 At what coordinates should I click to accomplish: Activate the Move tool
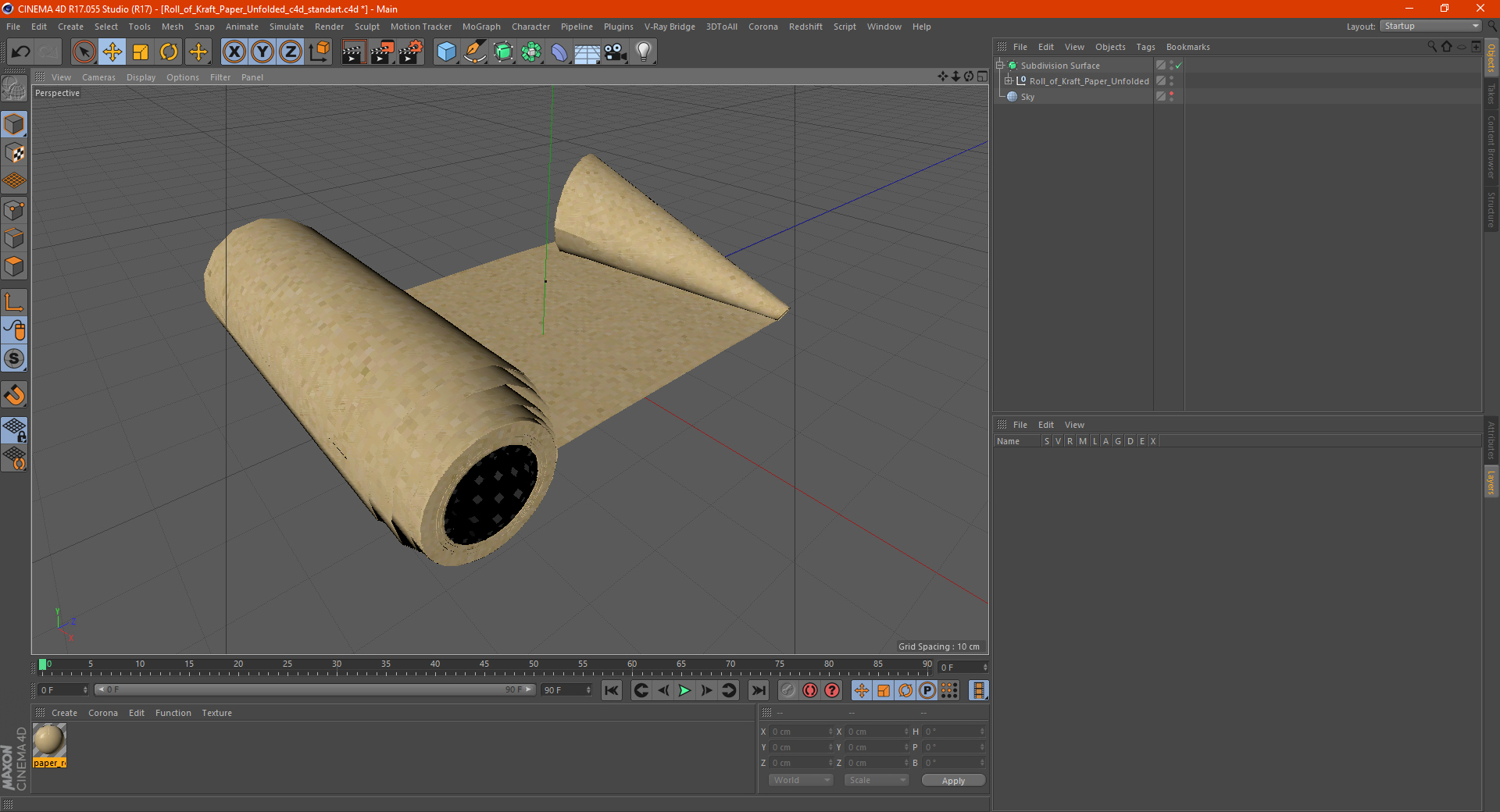tap(112, 52)
